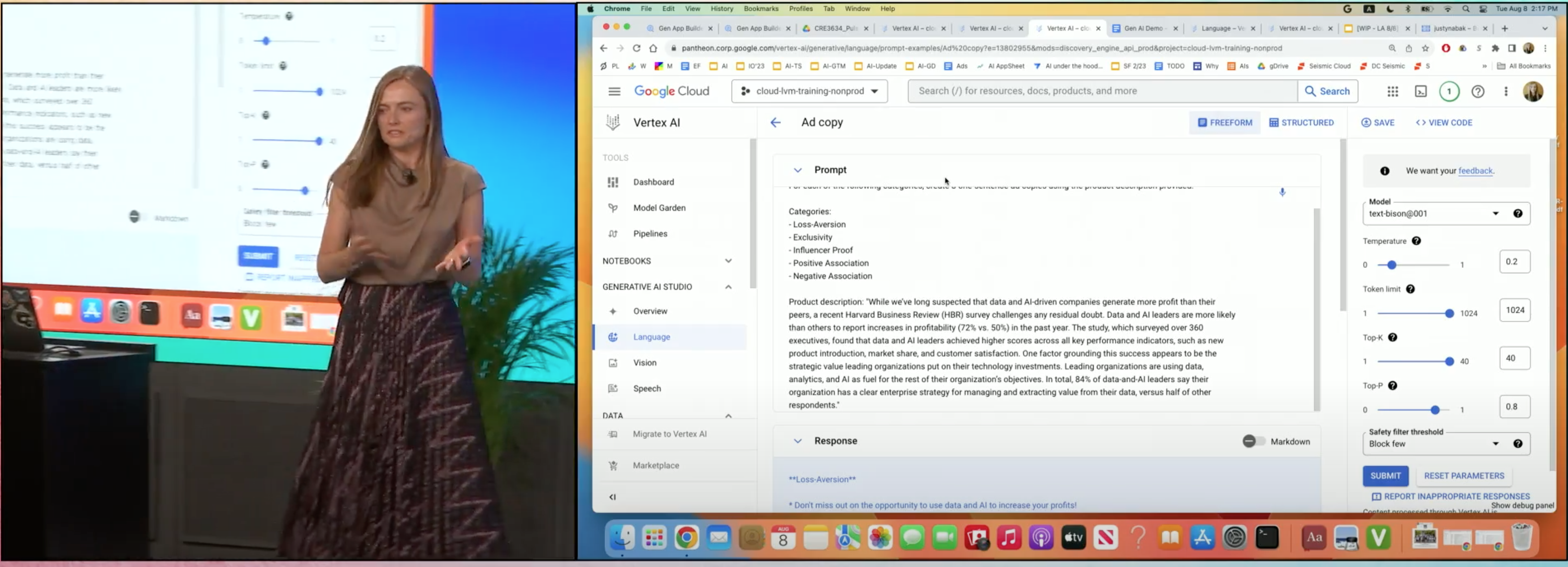Click the Vertex AI Dashboard icon
Viewport: 1568px width, 567px height.
(x=613, y=182)
